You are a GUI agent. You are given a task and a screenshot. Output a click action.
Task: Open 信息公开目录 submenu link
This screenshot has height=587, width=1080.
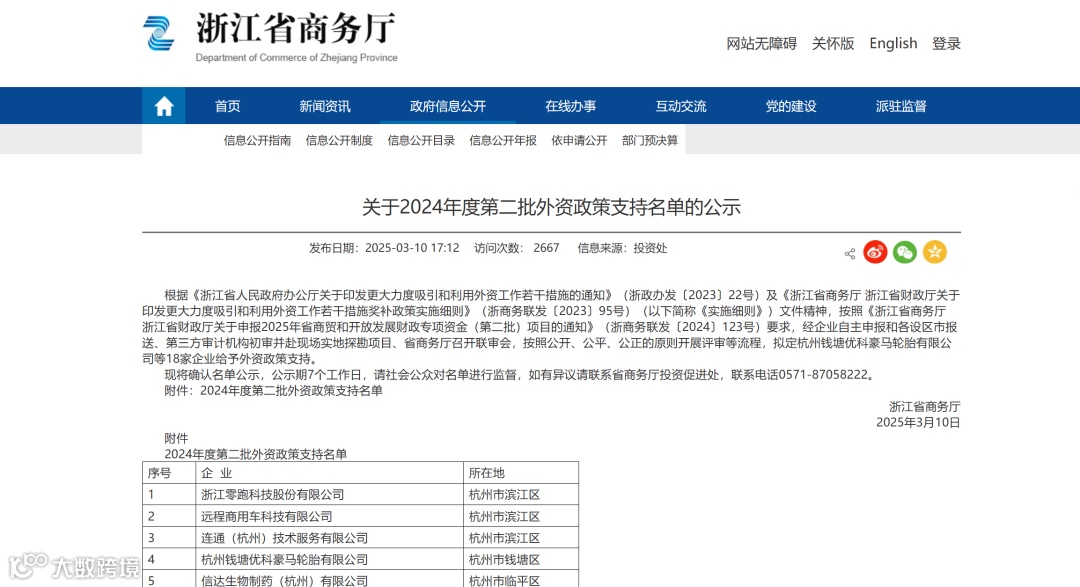421,141
